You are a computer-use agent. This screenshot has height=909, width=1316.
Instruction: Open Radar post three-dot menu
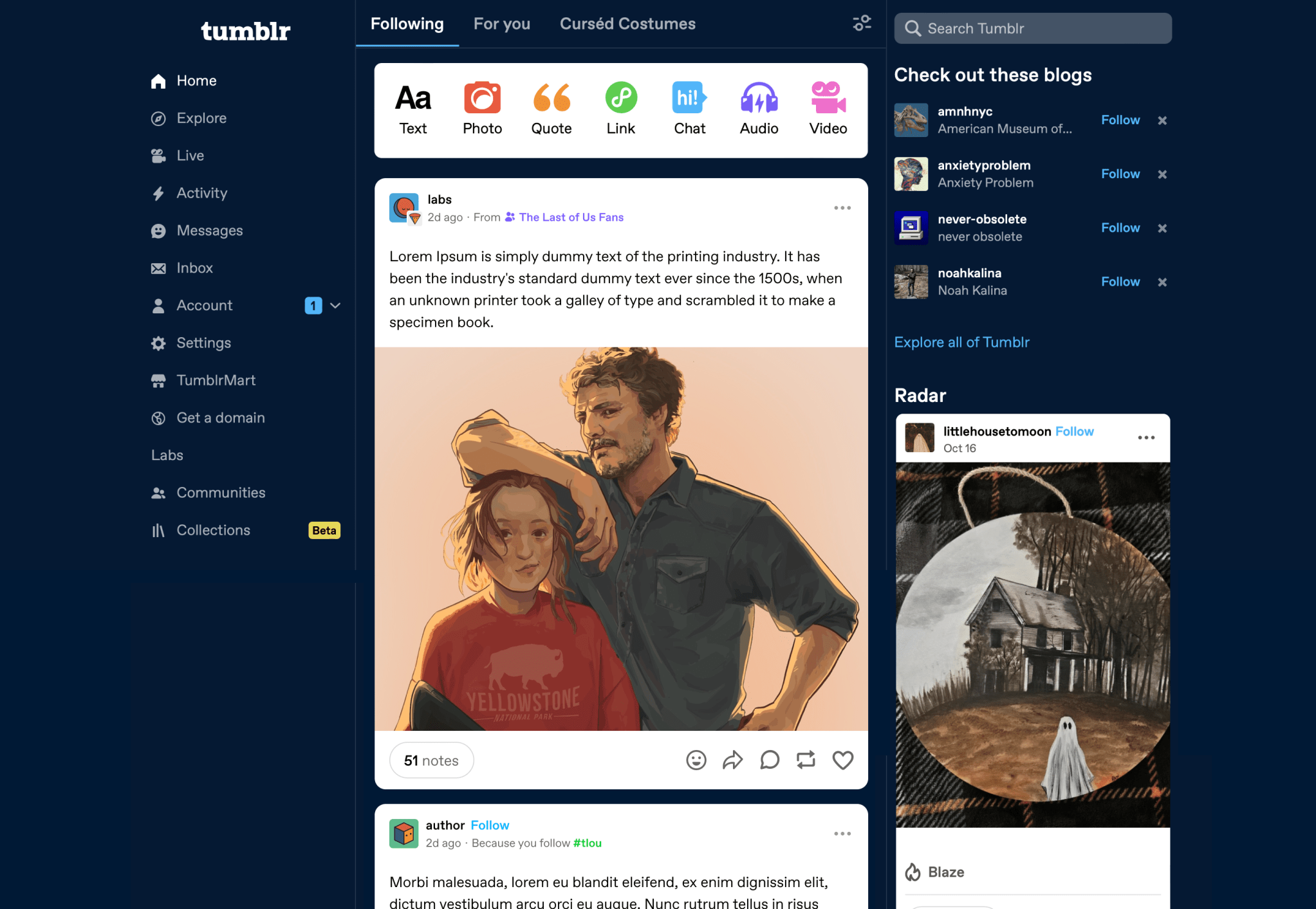(x=1145, y=437)
